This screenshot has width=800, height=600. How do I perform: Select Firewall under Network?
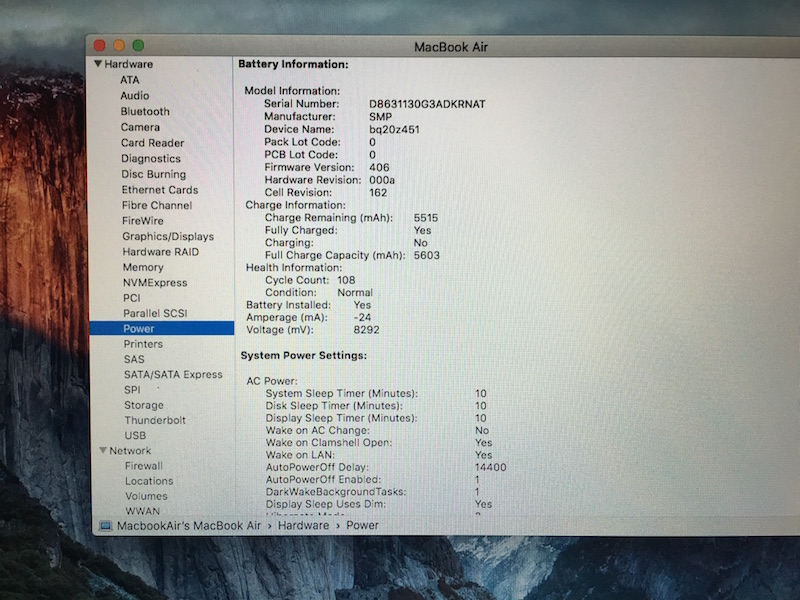tap(144, 465)
